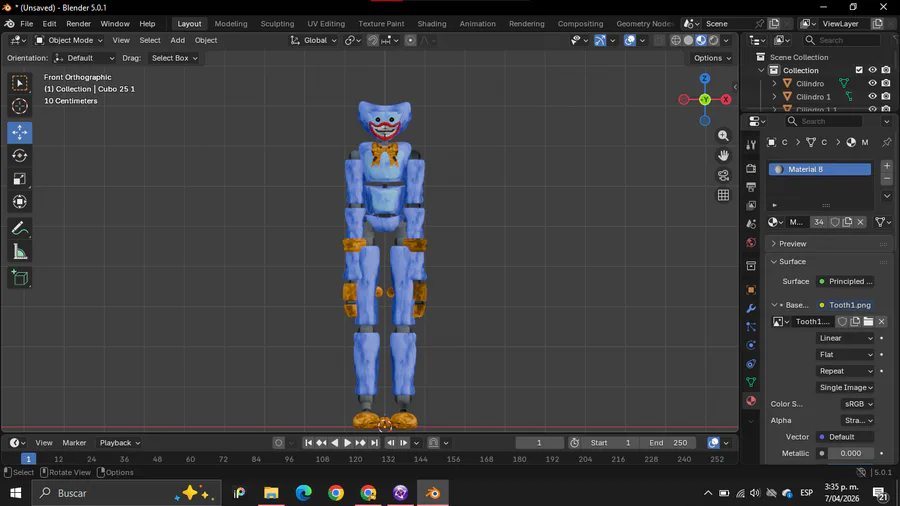
Task: Pick the Annotate tool
Action: pyautogui.click(x=20, y=229)
